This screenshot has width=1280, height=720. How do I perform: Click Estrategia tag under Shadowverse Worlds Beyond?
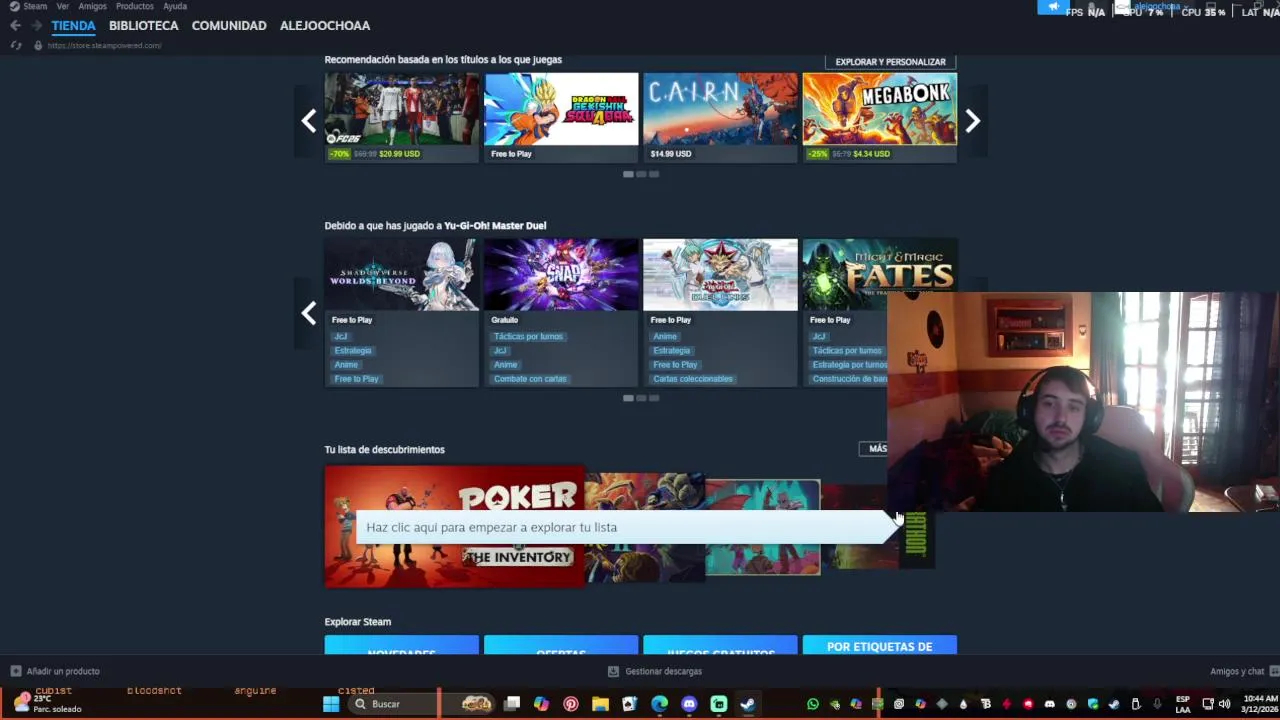pos(353,351)
